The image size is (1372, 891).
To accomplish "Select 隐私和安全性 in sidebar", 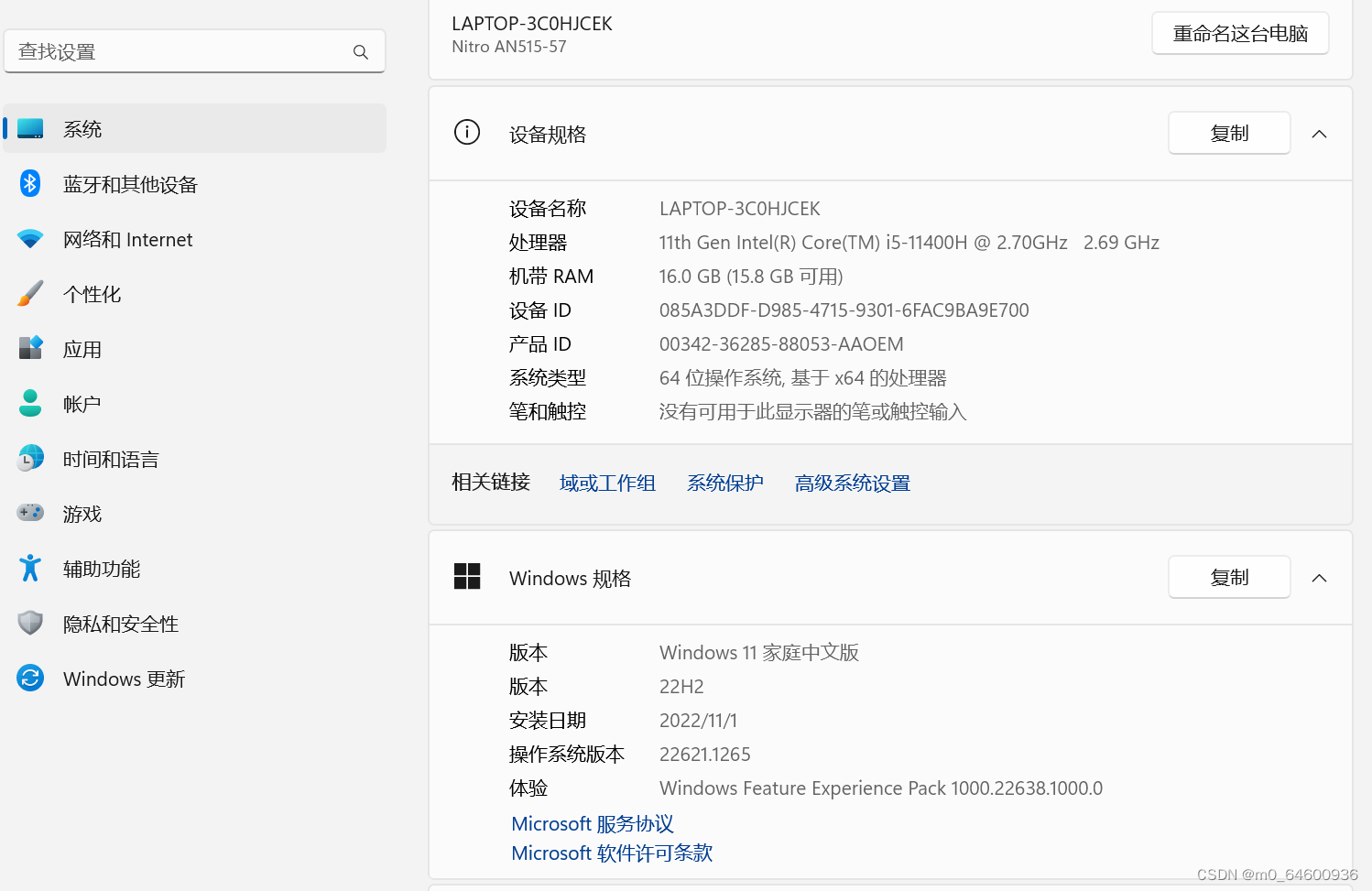I will point(195,623).
